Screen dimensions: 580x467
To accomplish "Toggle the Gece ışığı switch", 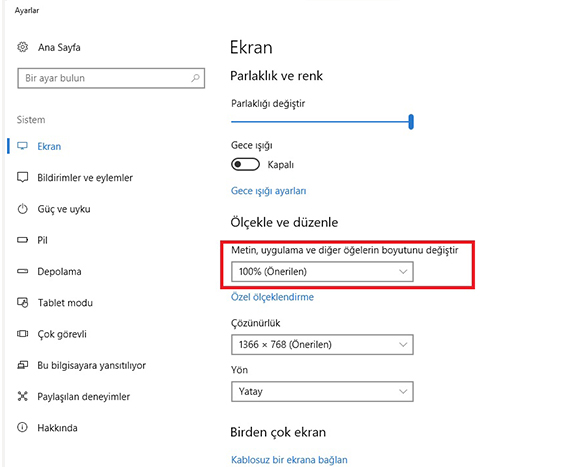I will (245, 165).
